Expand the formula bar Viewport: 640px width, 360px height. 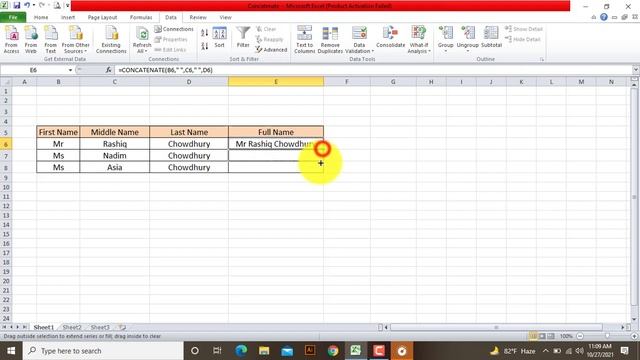636,70
